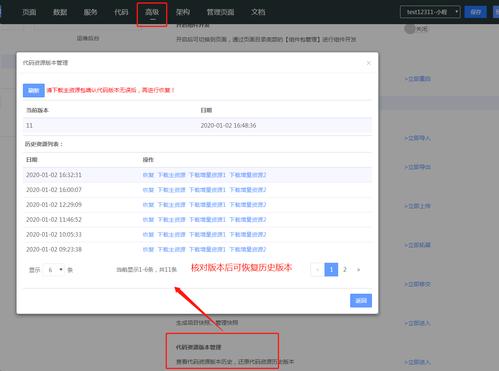
Task: Click 下载增量资源2 in the 10:05:33 row
Action: (x=248, y=235)
